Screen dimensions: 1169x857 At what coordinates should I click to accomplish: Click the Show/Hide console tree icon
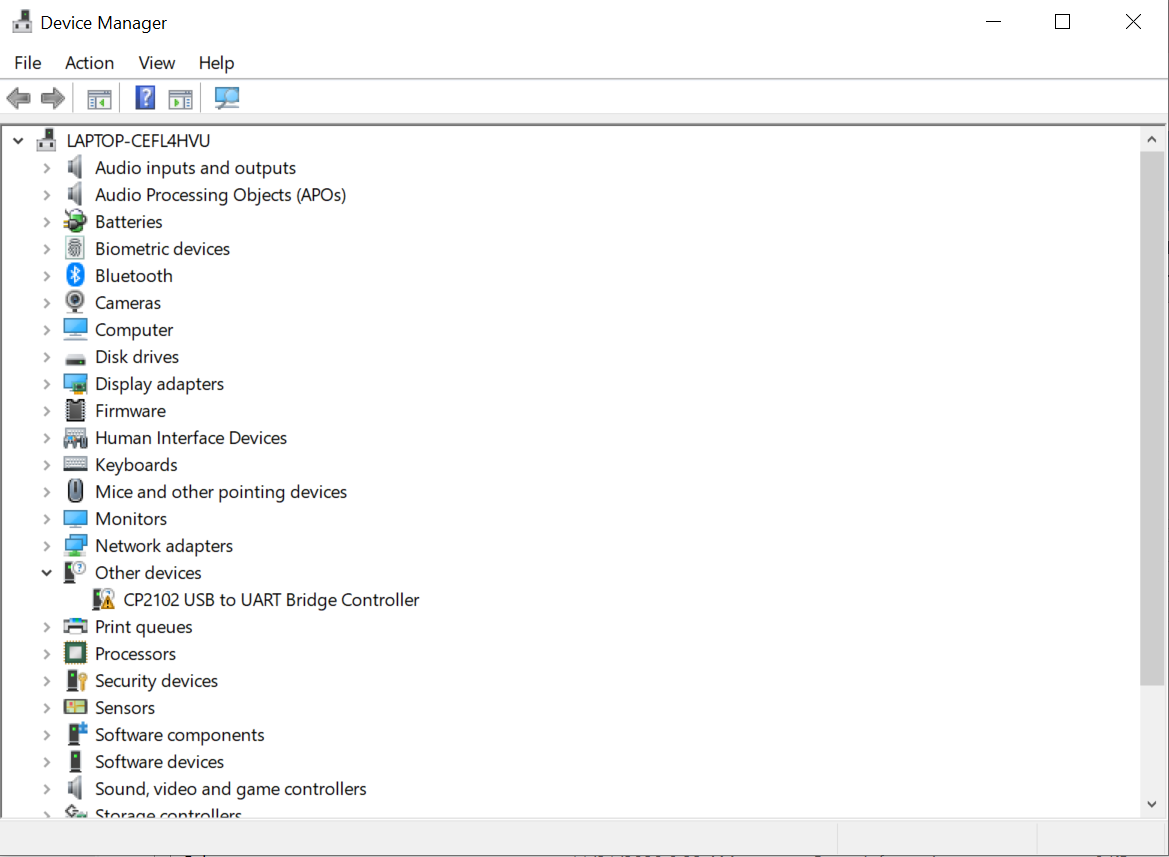coord(99,98)
